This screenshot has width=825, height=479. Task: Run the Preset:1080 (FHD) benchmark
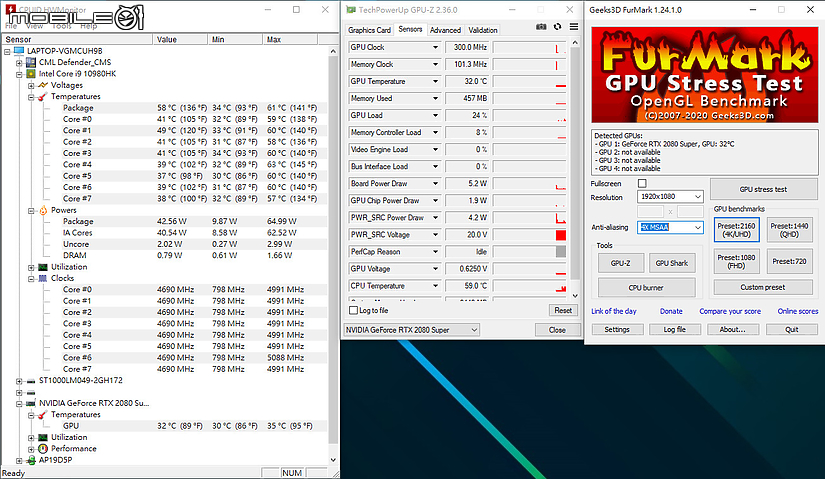[x=736, y=262]
